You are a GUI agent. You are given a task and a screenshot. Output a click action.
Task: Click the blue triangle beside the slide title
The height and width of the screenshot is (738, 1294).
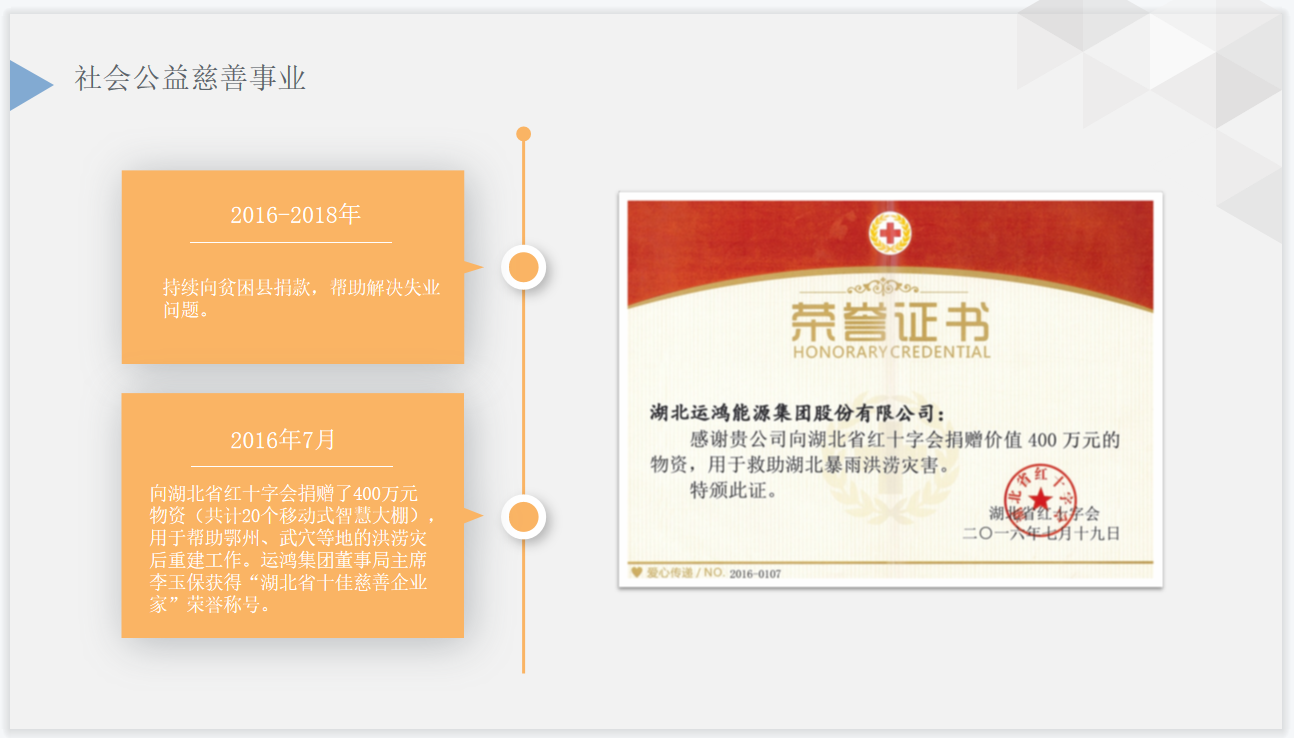(x=28, y=85)
